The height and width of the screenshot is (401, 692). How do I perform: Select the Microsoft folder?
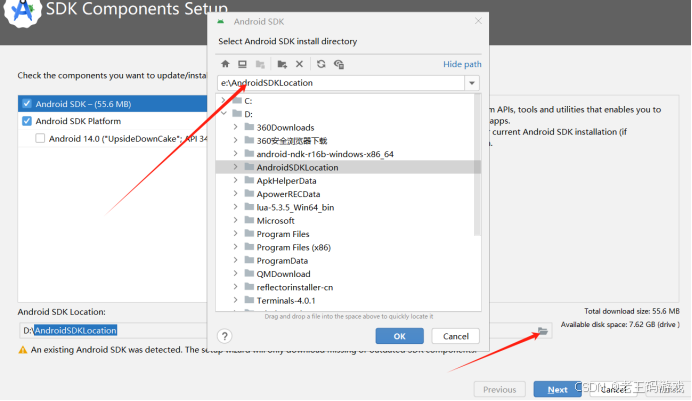click(x=275, y=221)
